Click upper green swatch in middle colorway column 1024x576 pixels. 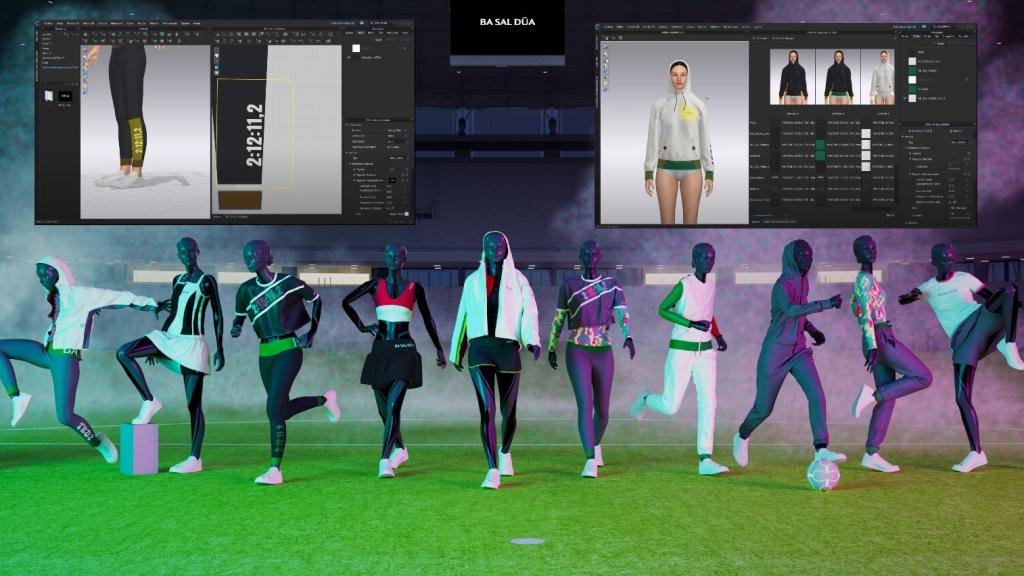pos(820,144)
